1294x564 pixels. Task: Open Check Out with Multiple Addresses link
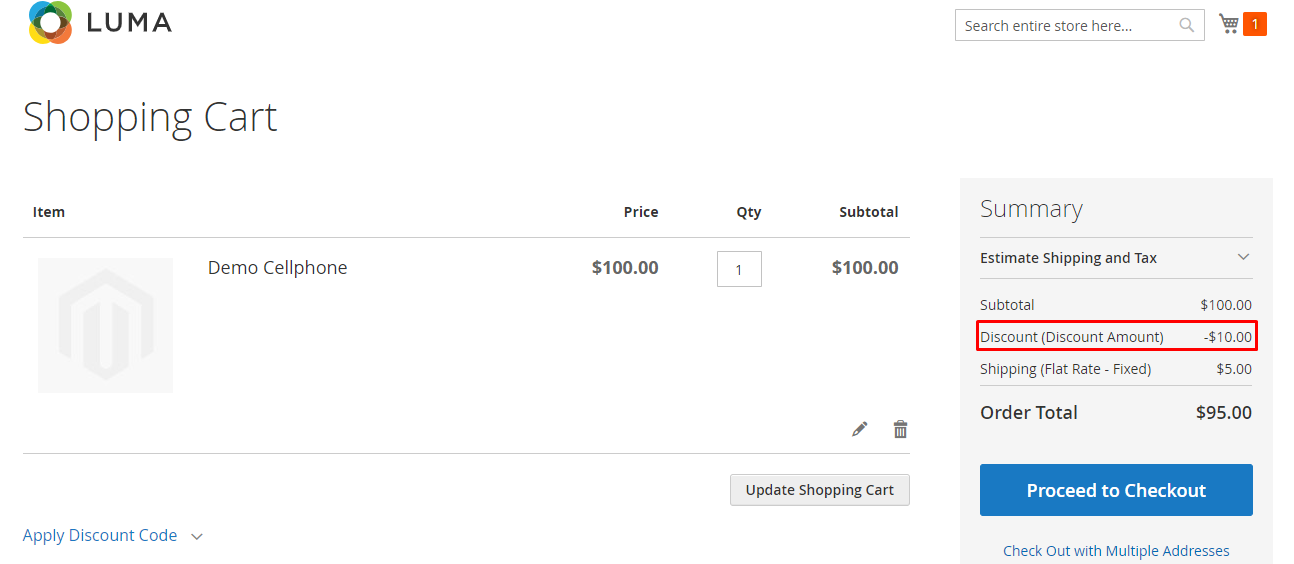(x=1116, y=551)
